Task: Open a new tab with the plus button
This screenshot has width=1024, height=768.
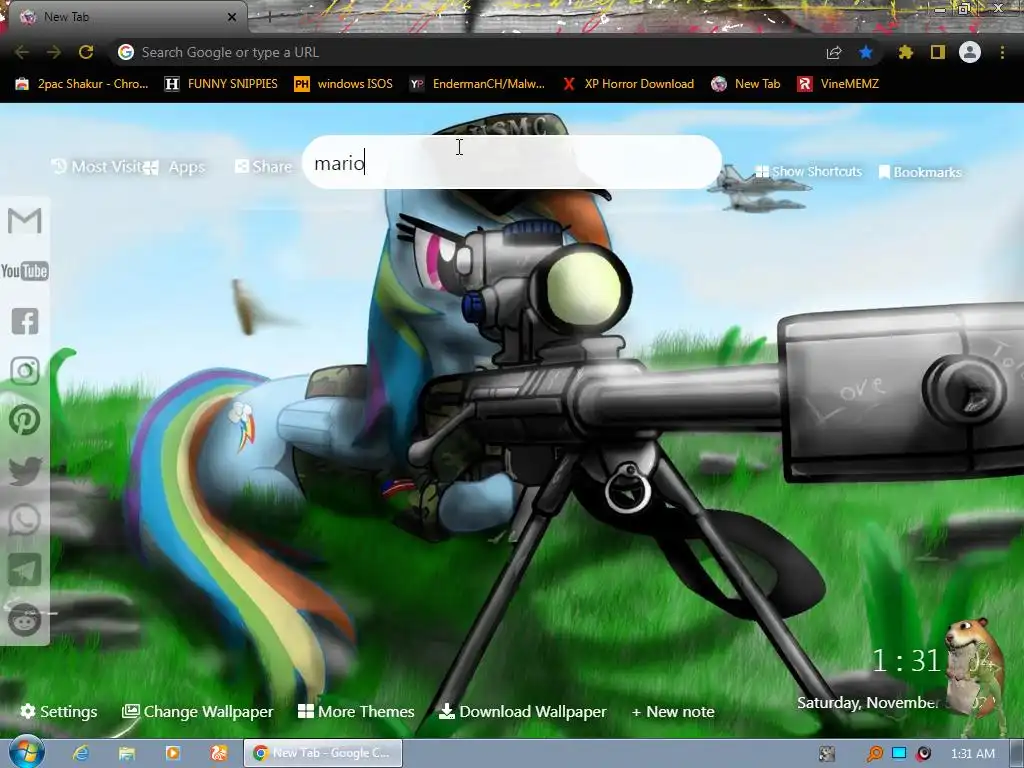Action: click(269, 17)
